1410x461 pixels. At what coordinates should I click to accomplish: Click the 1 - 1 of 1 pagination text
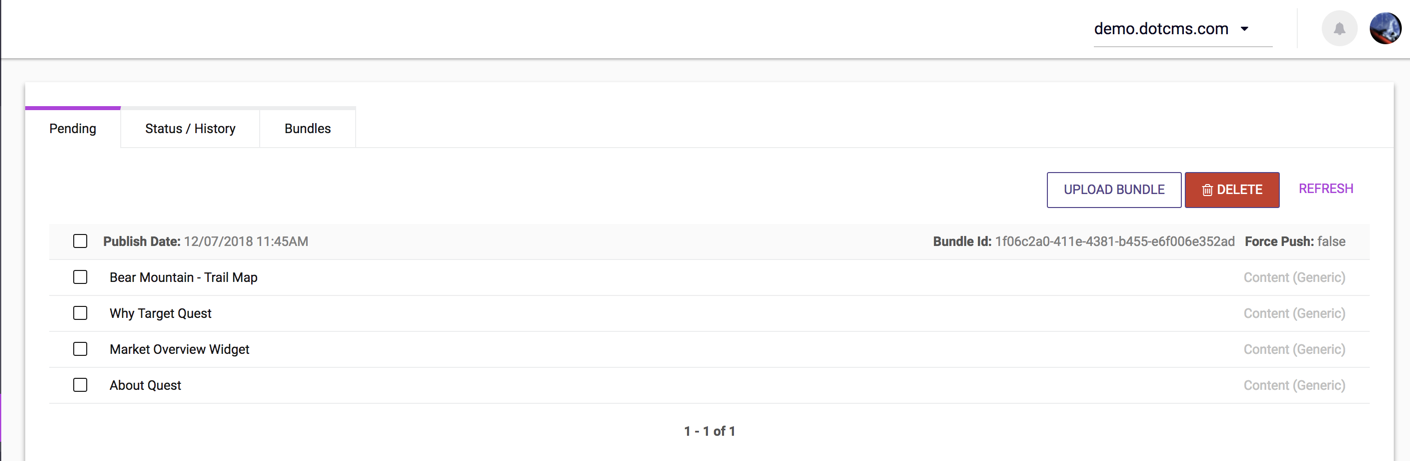tap(709, 431)
